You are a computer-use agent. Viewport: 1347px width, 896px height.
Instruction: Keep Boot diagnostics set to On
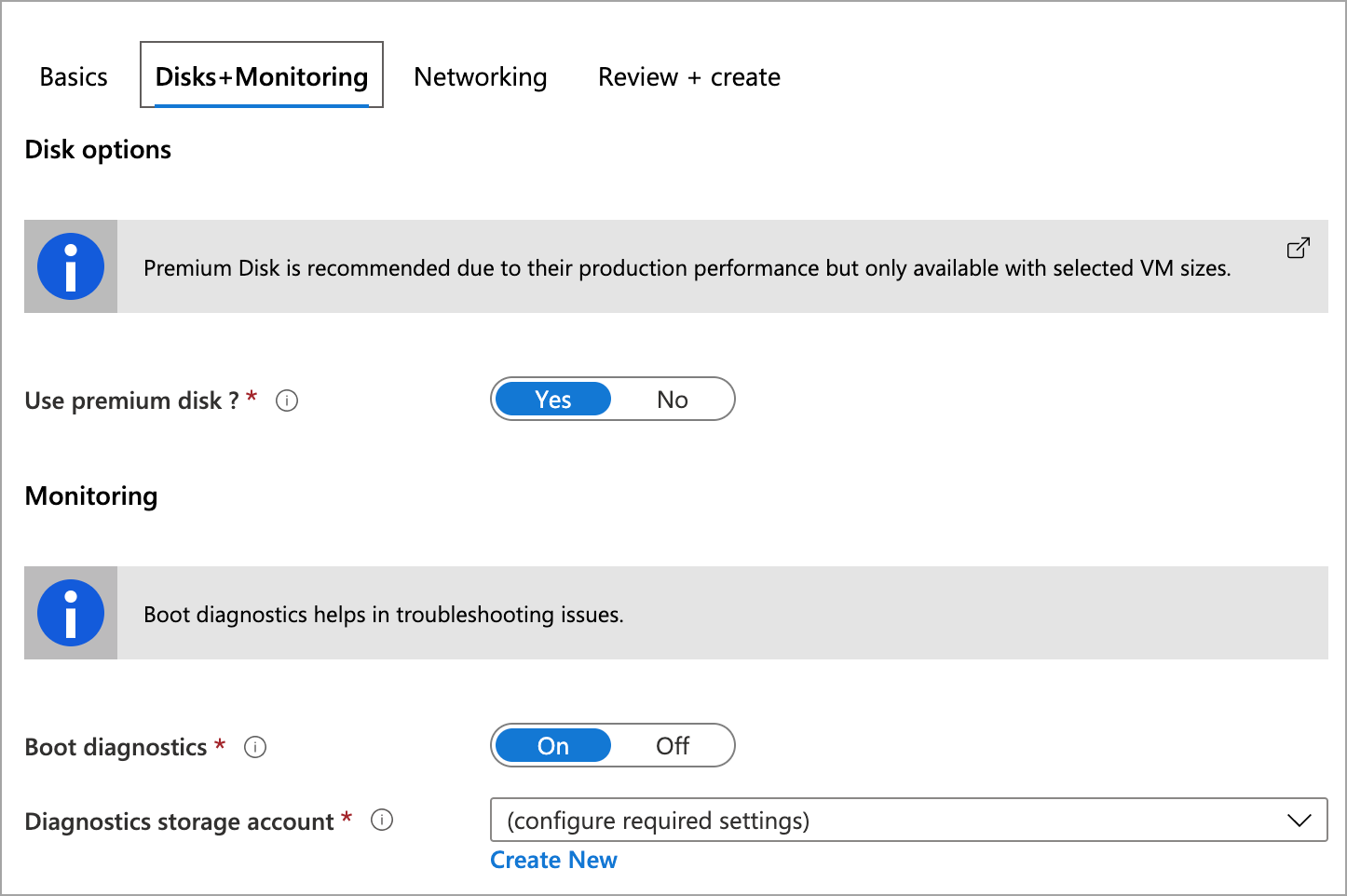[552, 745]
